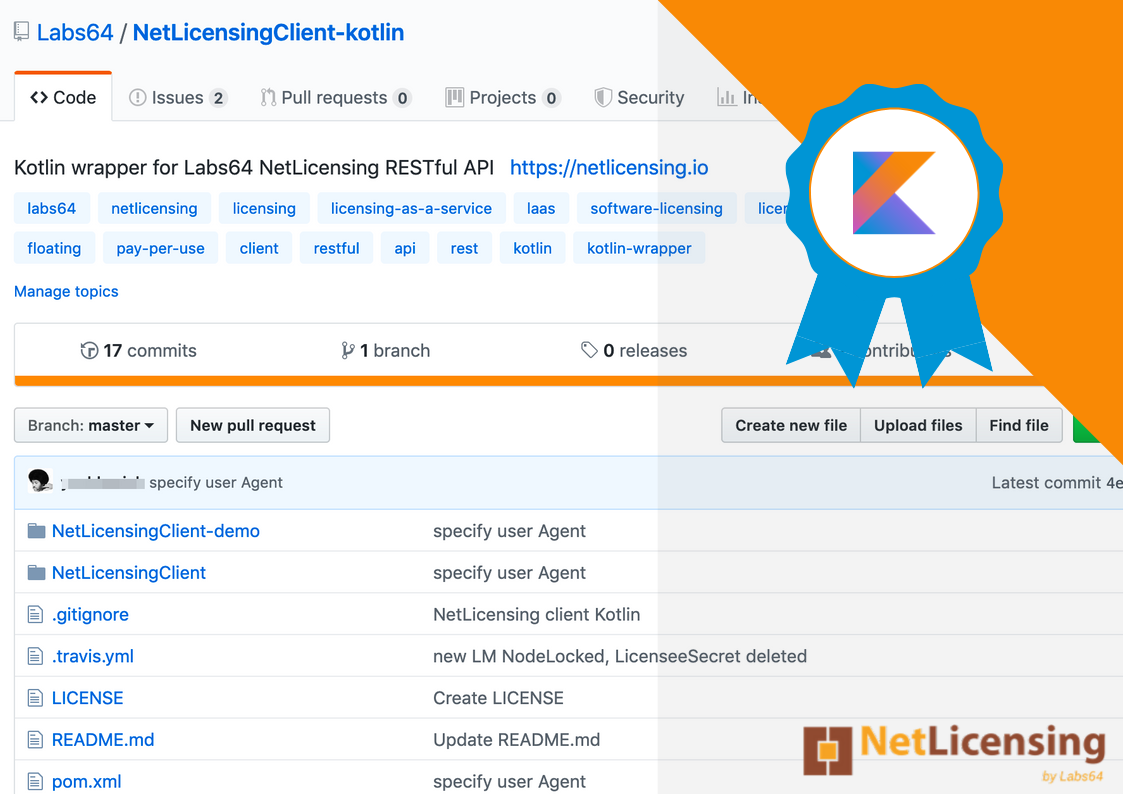Switch to the Code tab
This screenshot has height=794, width=1123.
(x=63, y=97)
